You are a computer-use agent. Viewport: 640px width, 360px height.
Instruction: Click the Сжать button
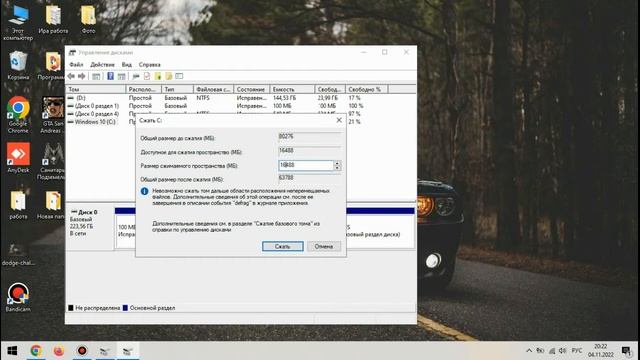click(282, 247)
